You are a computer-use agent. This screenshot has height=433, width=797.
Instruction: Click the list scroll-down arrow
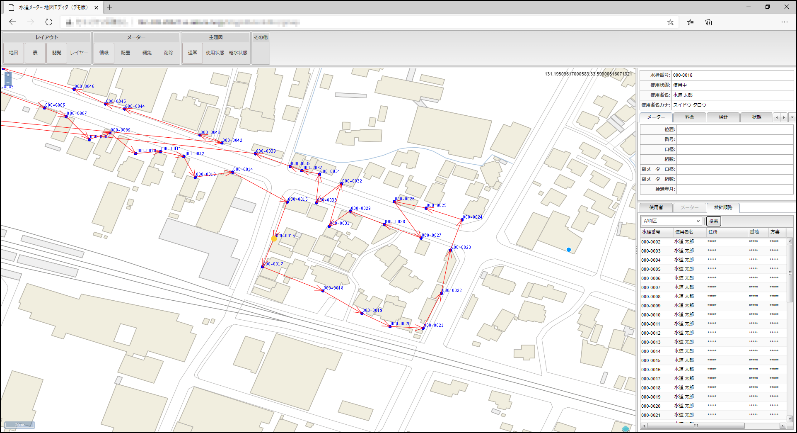coord(792,419)
